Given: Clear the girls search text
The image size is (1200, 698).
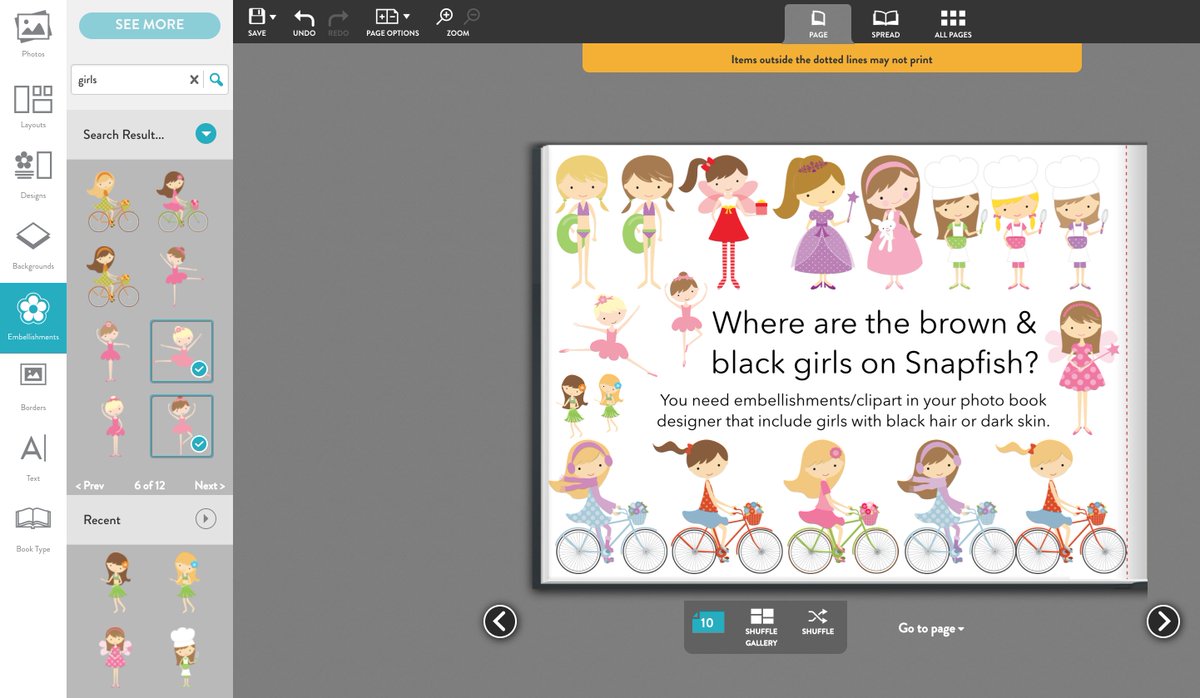Looking at the screenshot, I should pyautogui.click(x=194, y=80).
